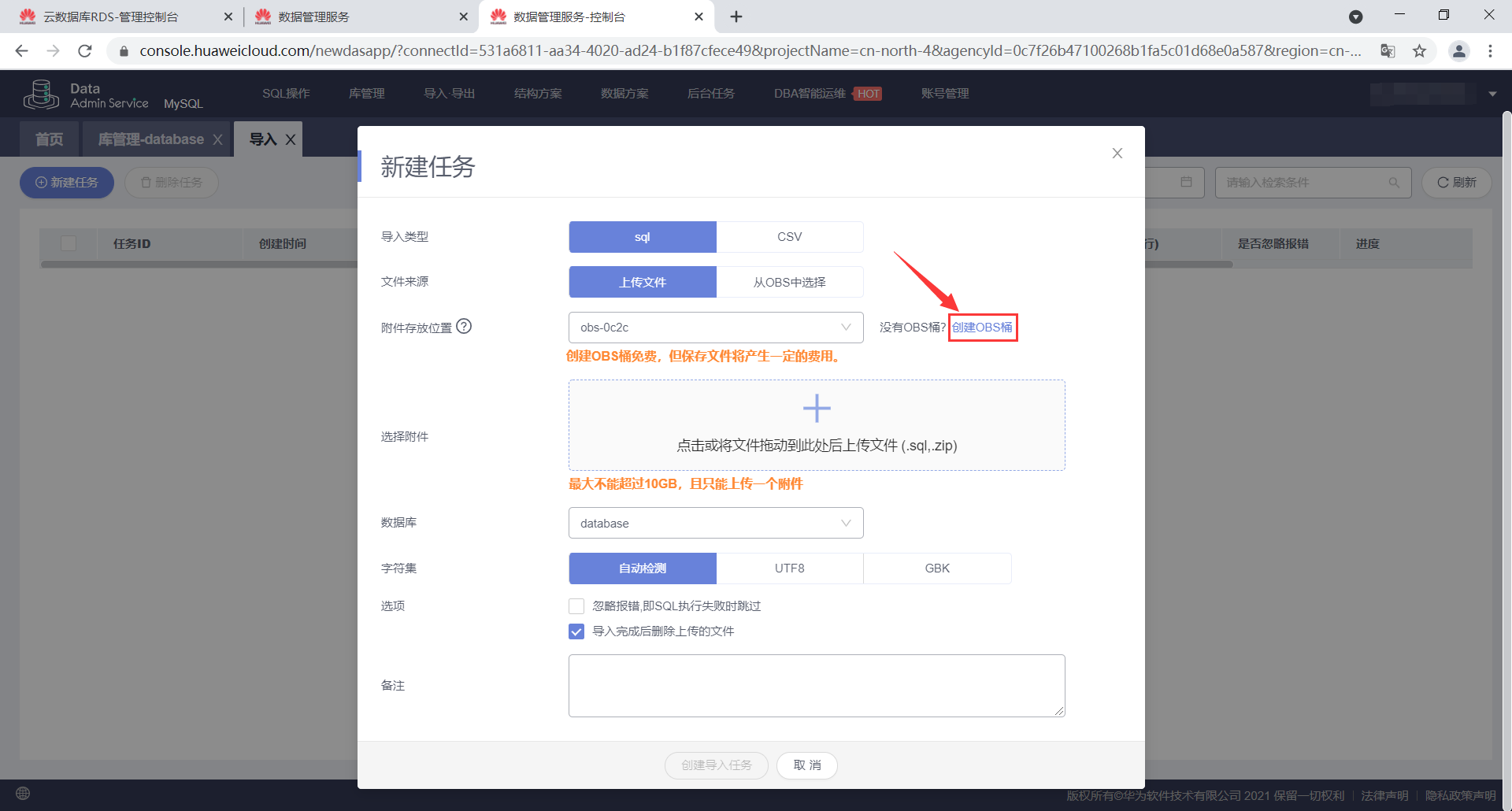Select CSV import type
Screen dimensions: 1512x811
[x=790, y=237]
